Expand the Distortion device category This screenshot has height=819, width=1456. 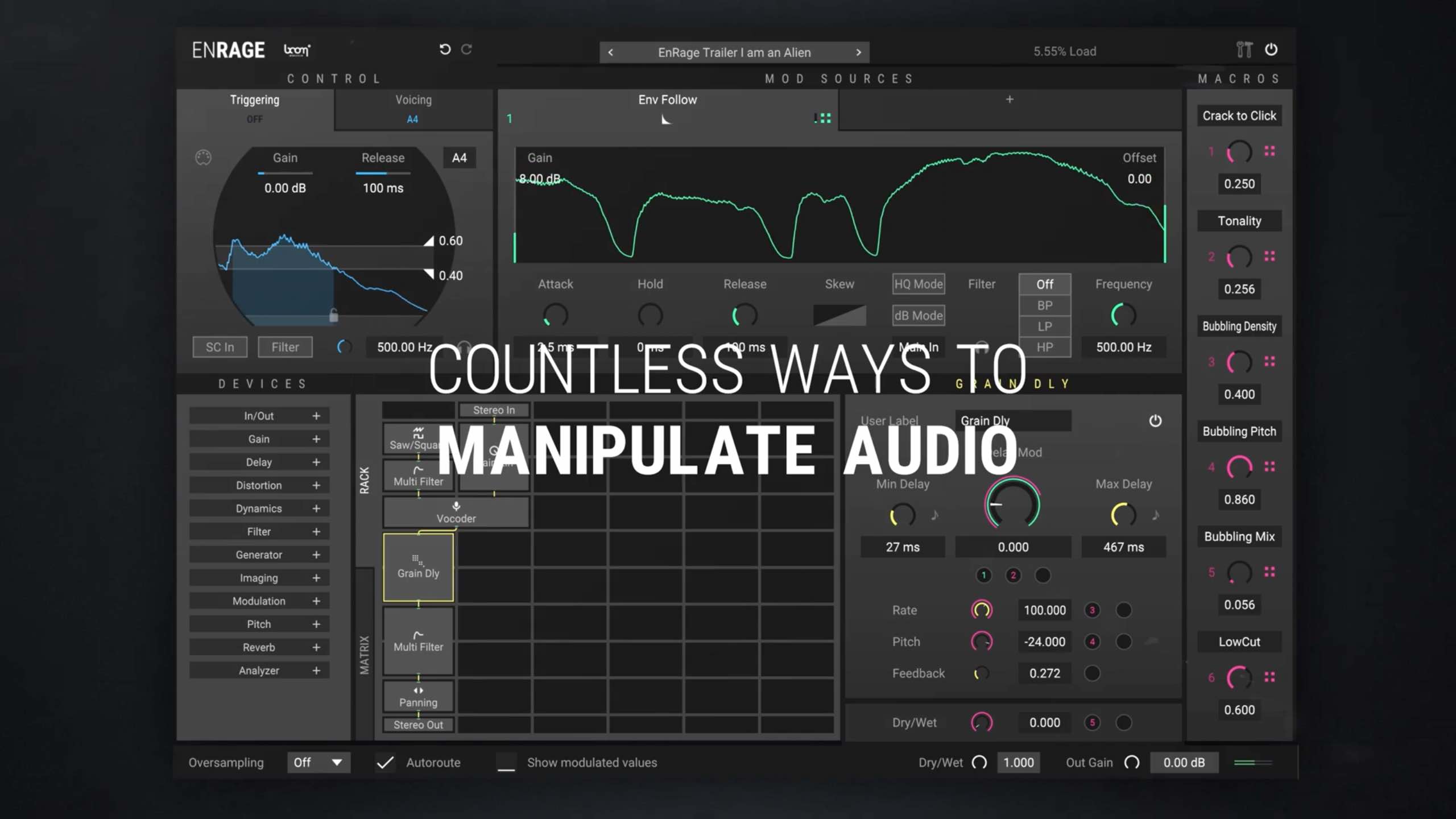point(316,485)
